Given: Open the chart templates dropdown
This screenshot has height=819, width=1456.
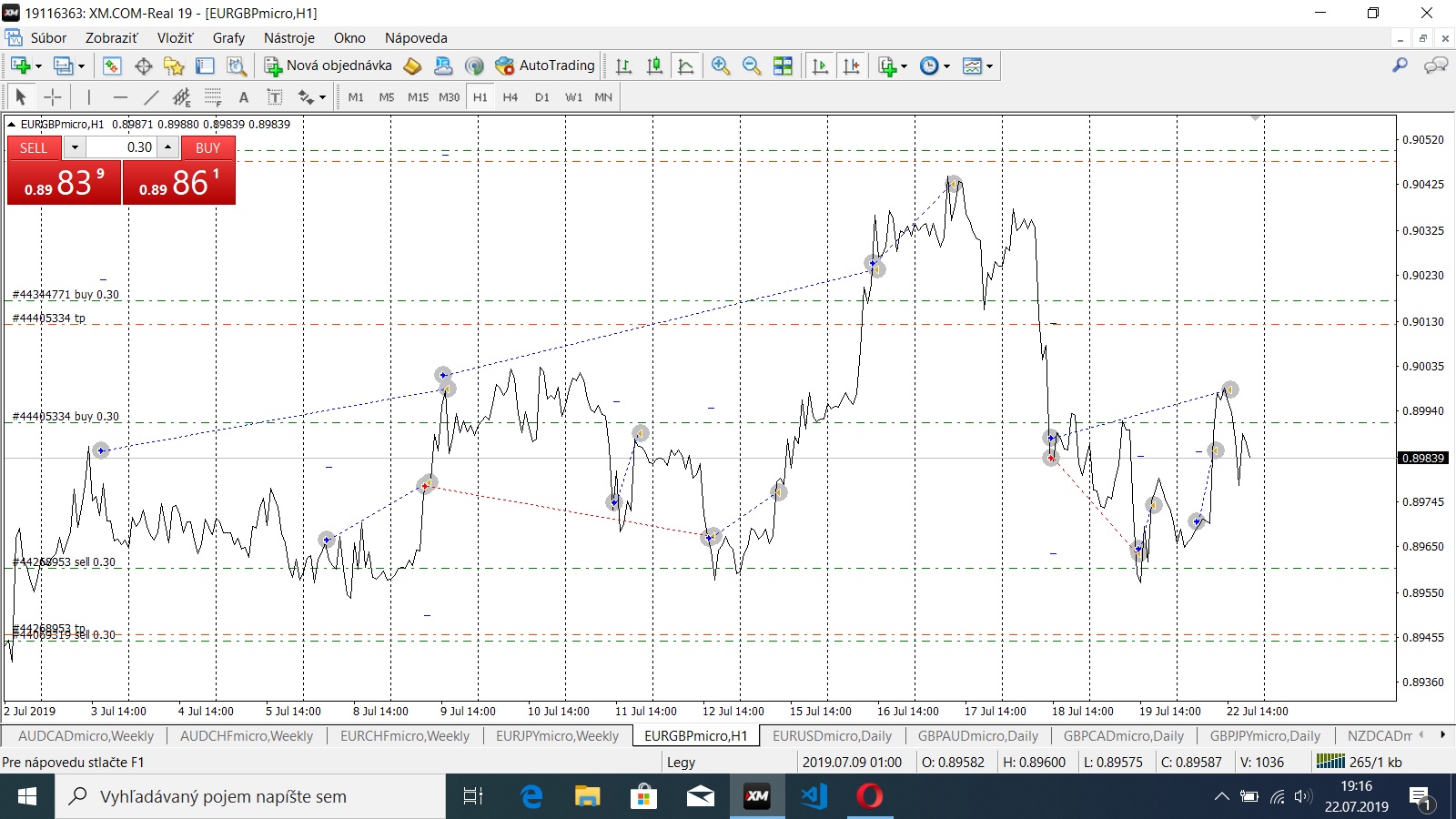Looking at the screenshot, I should click(x=989, y=66).
